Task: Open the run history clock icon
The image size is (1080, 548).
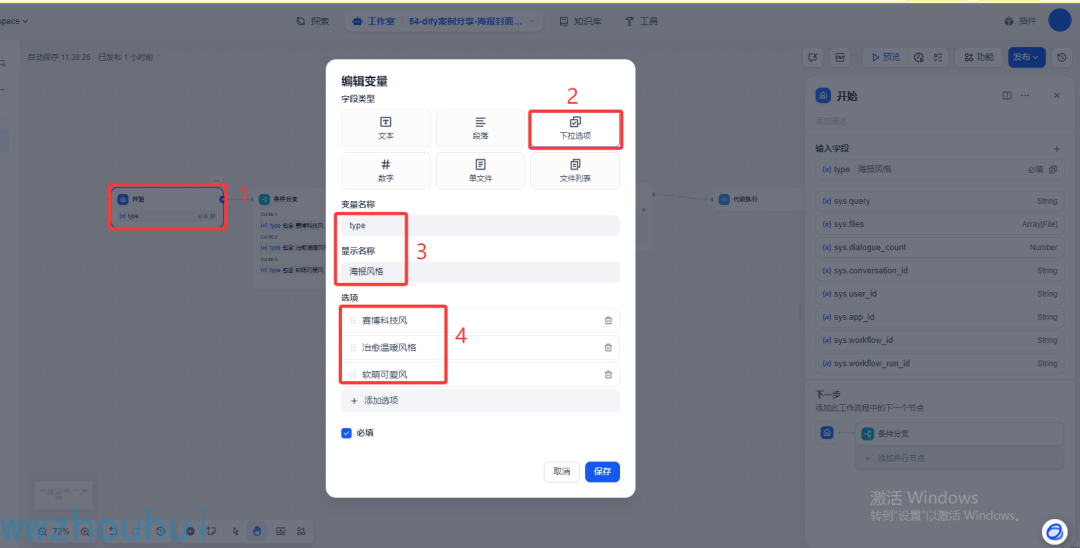Action: [918, 57]
